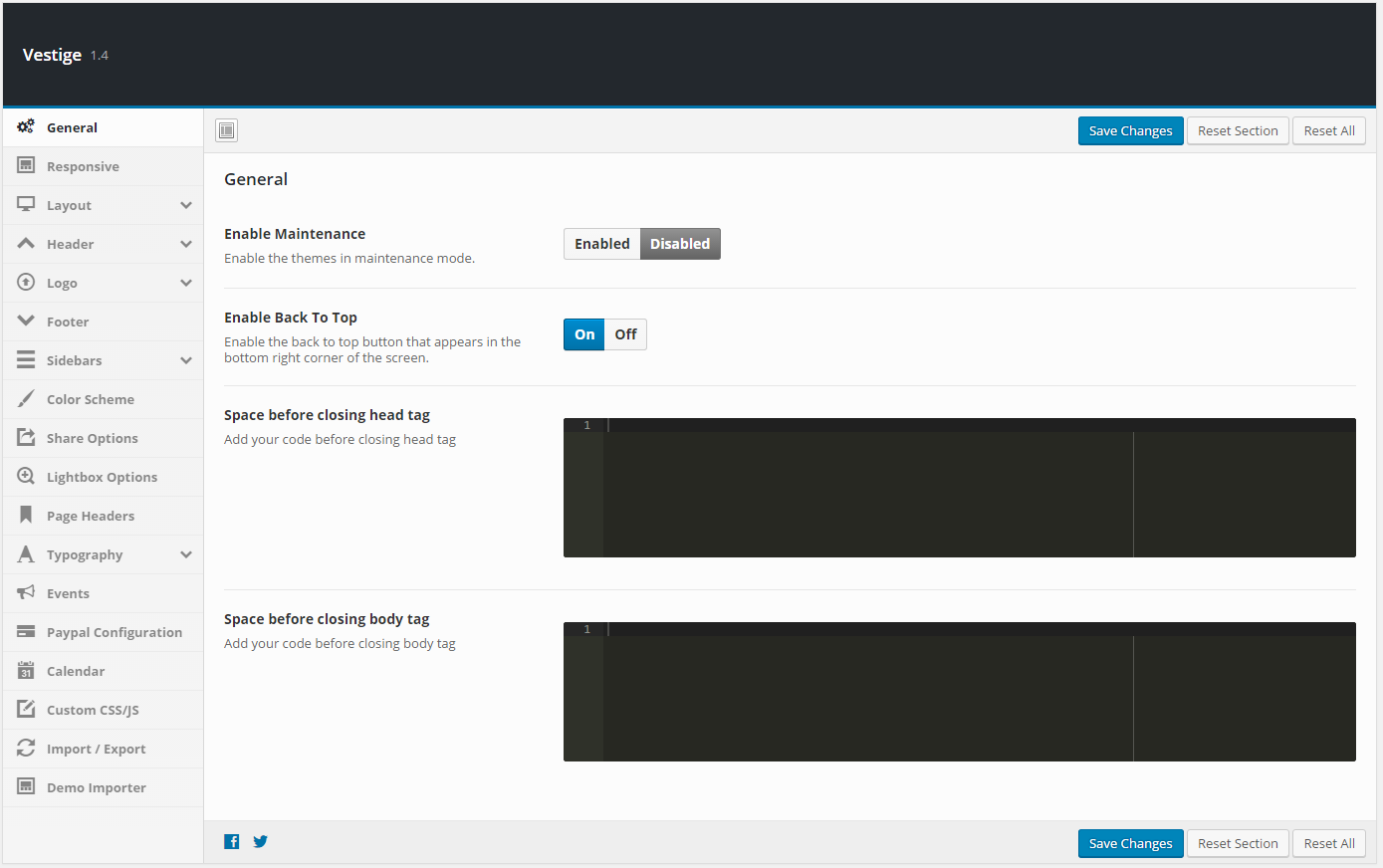Open the Twitter icon link in footer
The height and width of the screenshot is (868, 1383).
(x=260, y=842)
